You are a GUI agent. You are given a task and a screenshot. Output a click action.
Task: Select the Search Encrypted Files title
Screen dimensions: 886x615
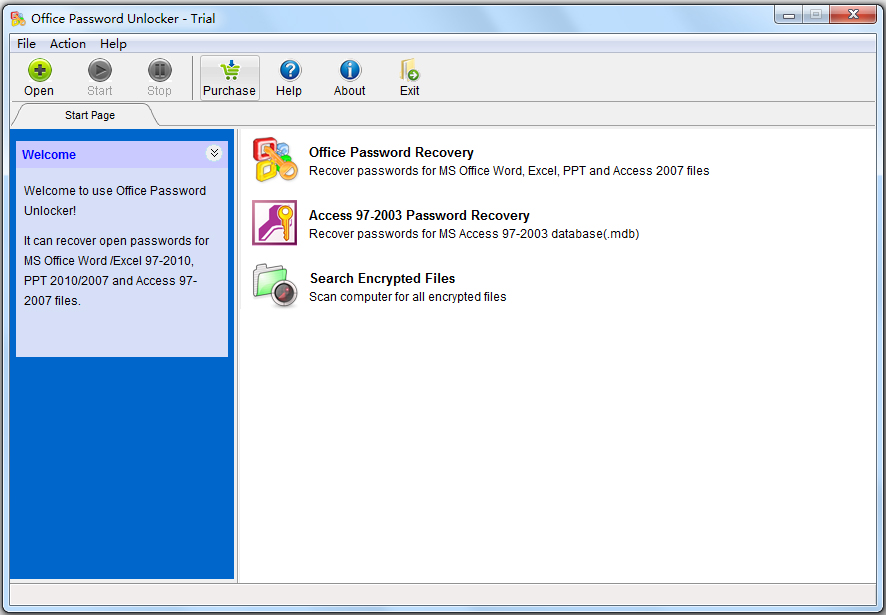point(382,279)
